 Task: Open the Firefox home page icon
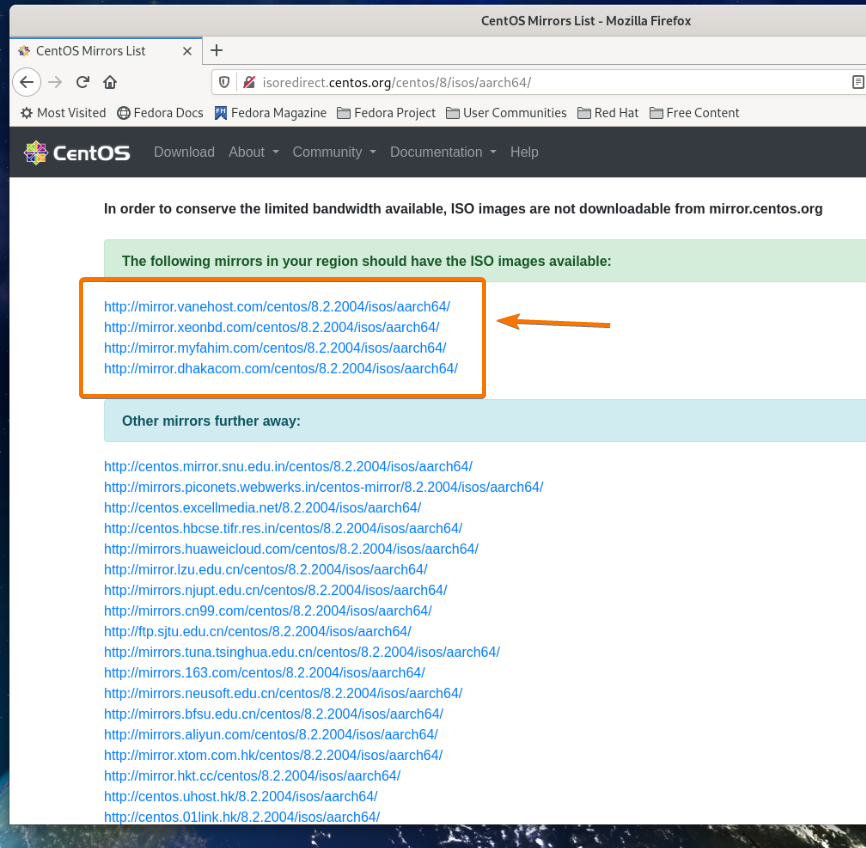click(x=110, y=82)
